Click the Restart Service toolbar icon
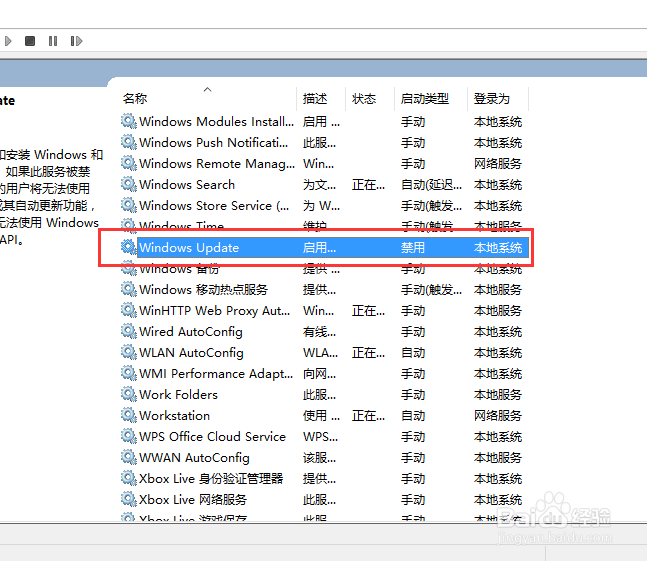Screen dimensions: 647x561 click(76, 41)
